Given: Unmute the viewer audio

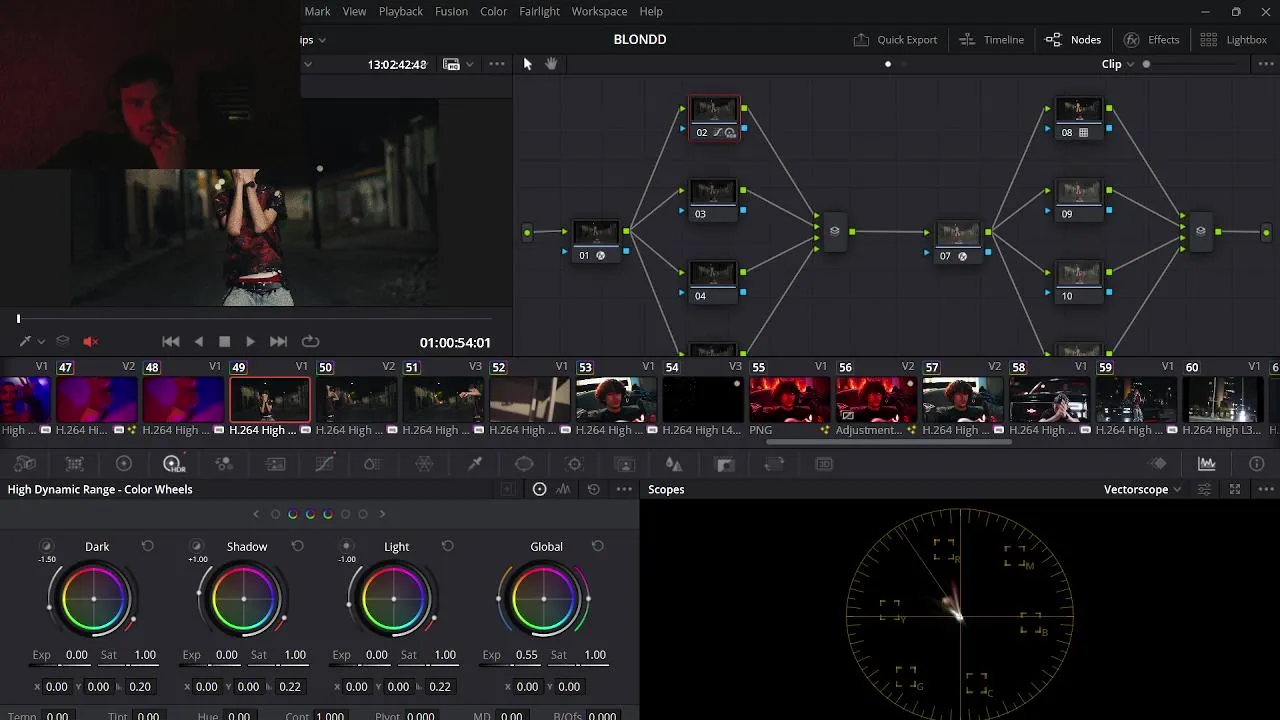Looking at the screenshot, I should tap(90, 342).
